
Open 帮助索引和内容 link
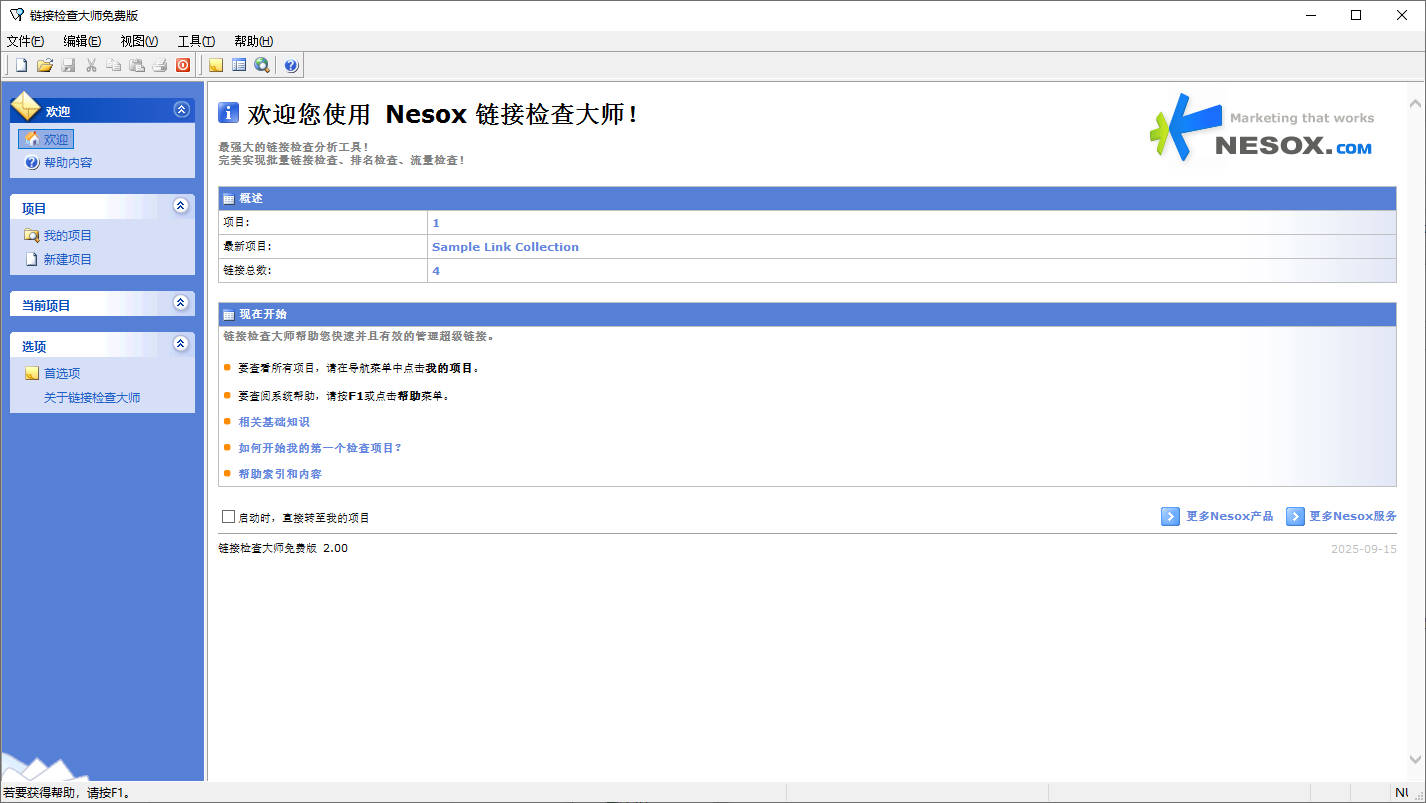(280, 474)
